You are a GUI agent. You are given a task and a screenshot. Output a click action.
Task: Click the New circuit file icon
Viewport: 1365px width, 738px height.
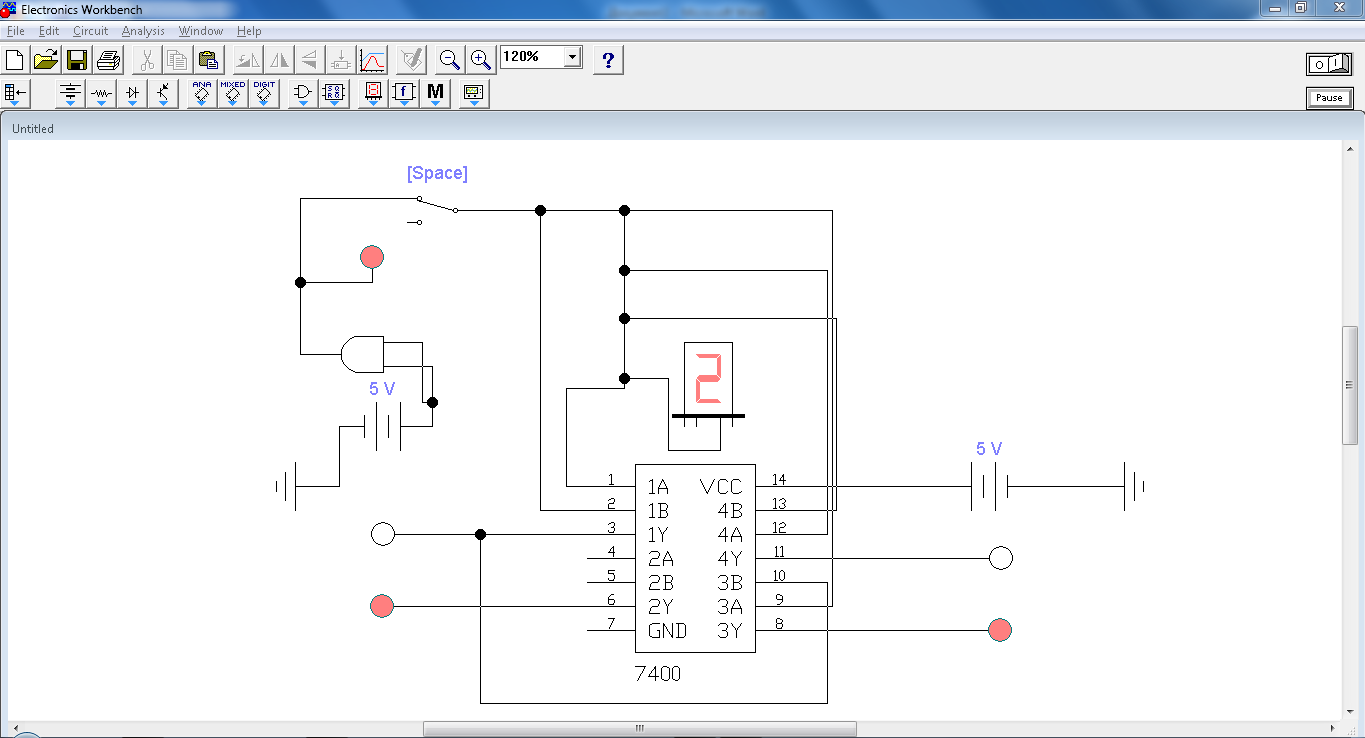coord(15,60)
